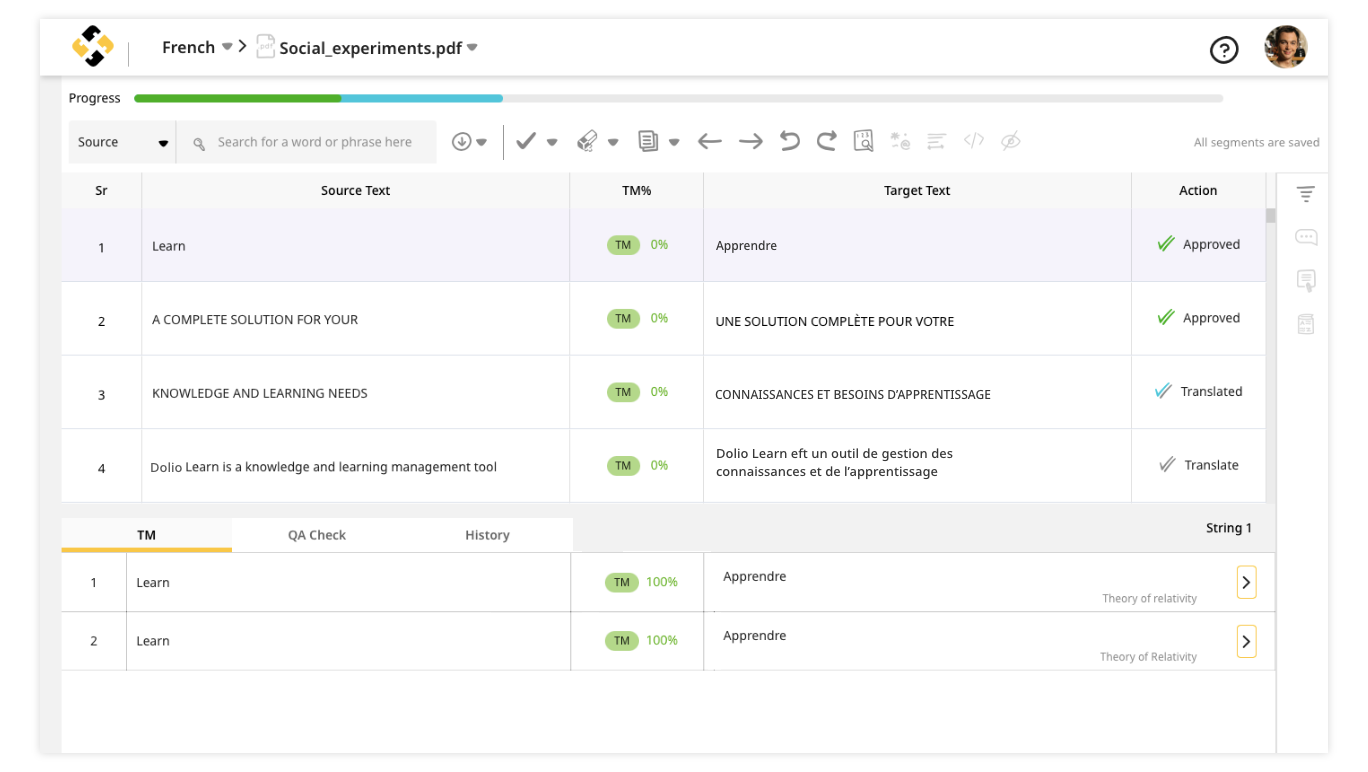Image resolution: width=1368 pixels, height=772 pixels.
Task: Select source 'KNOWLEDGE AND LEARNING NEEDS'
Action: click(x=260, y=393)
